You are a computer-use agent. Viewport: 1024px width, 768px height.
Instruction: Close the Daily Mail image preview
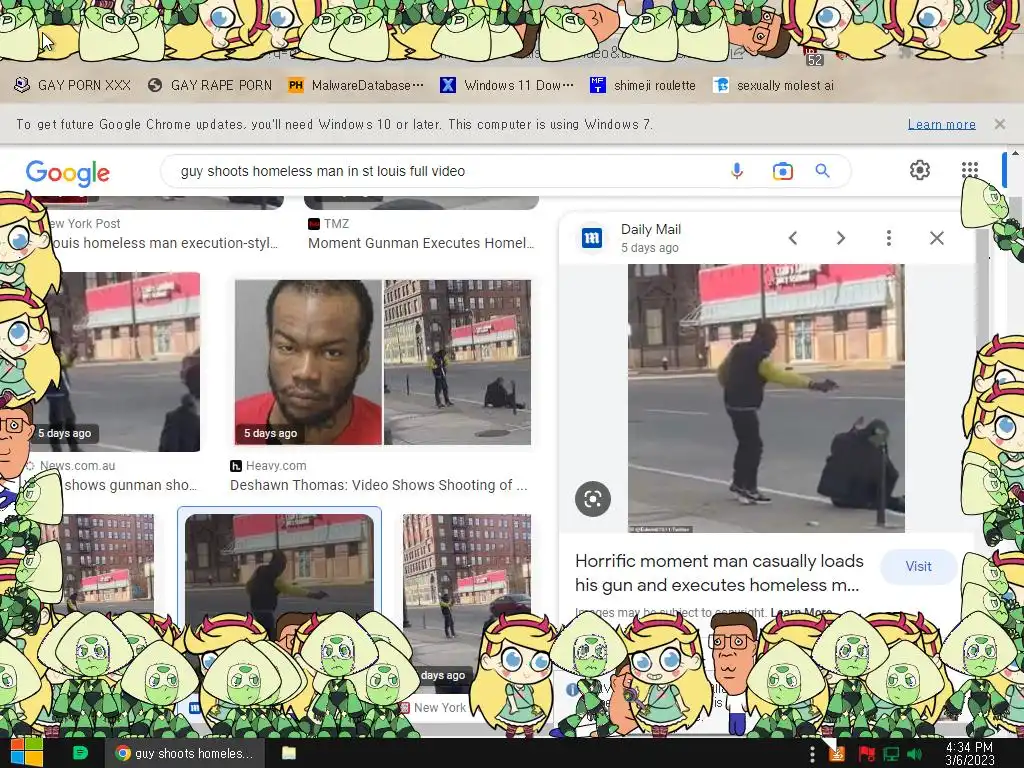pyautogui.click(x=936, y=238)
